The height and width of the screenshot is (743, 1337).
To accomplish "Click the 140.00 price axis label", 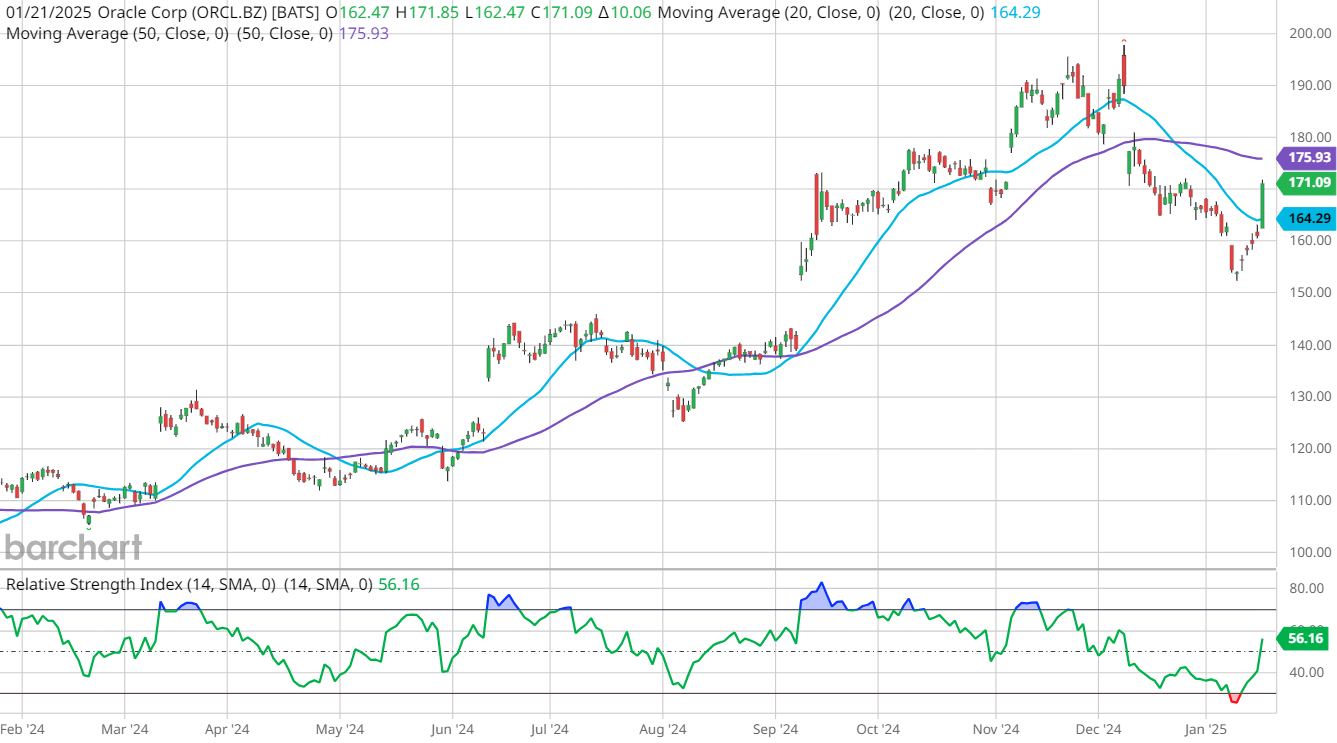I will tap(1308, 345).
